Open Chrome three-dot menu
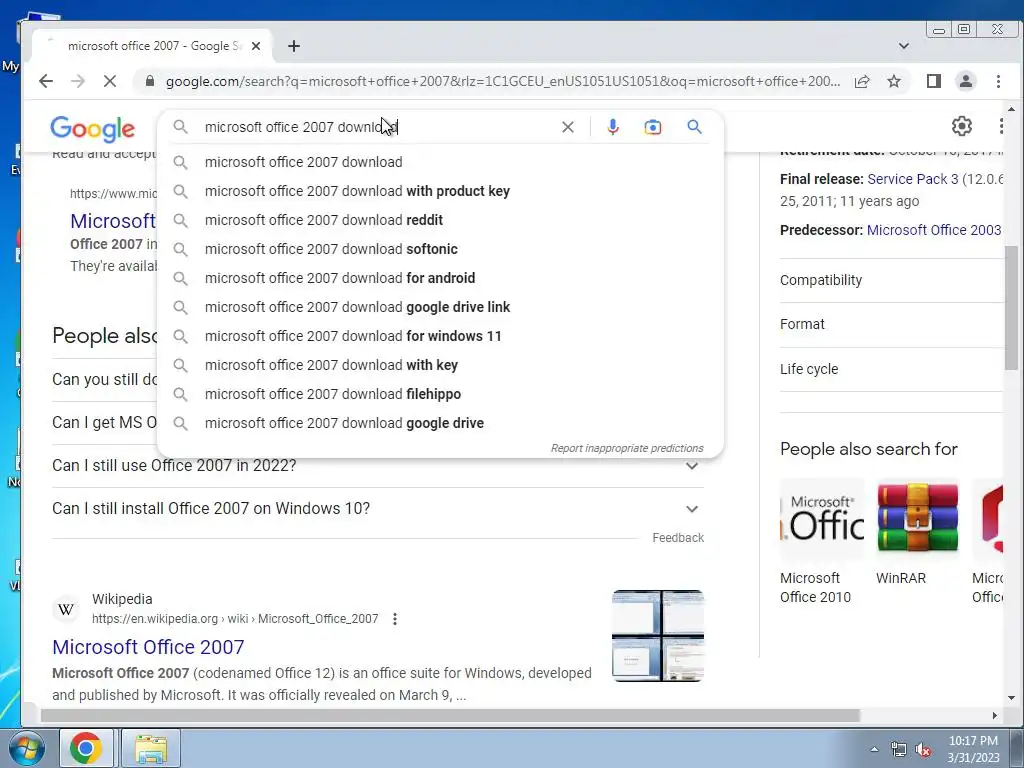Screen dimensions: 1024x768 [998, 81]
